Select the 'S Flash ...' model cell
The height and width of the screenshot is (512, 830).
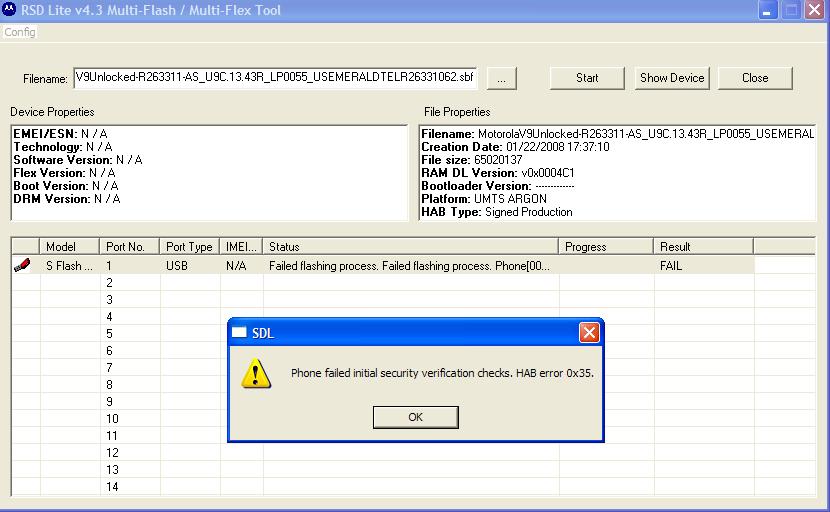(69, 266)
